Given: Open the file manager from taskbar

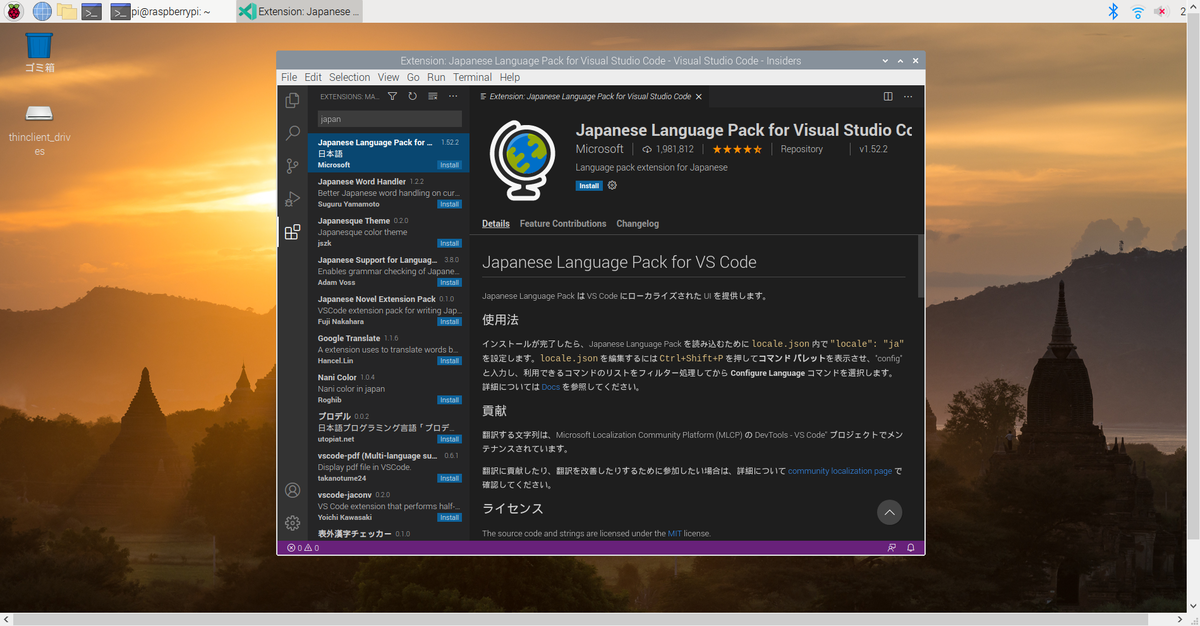Looking at the screenshot, I should pyautogui.click(x=67, y=11).
